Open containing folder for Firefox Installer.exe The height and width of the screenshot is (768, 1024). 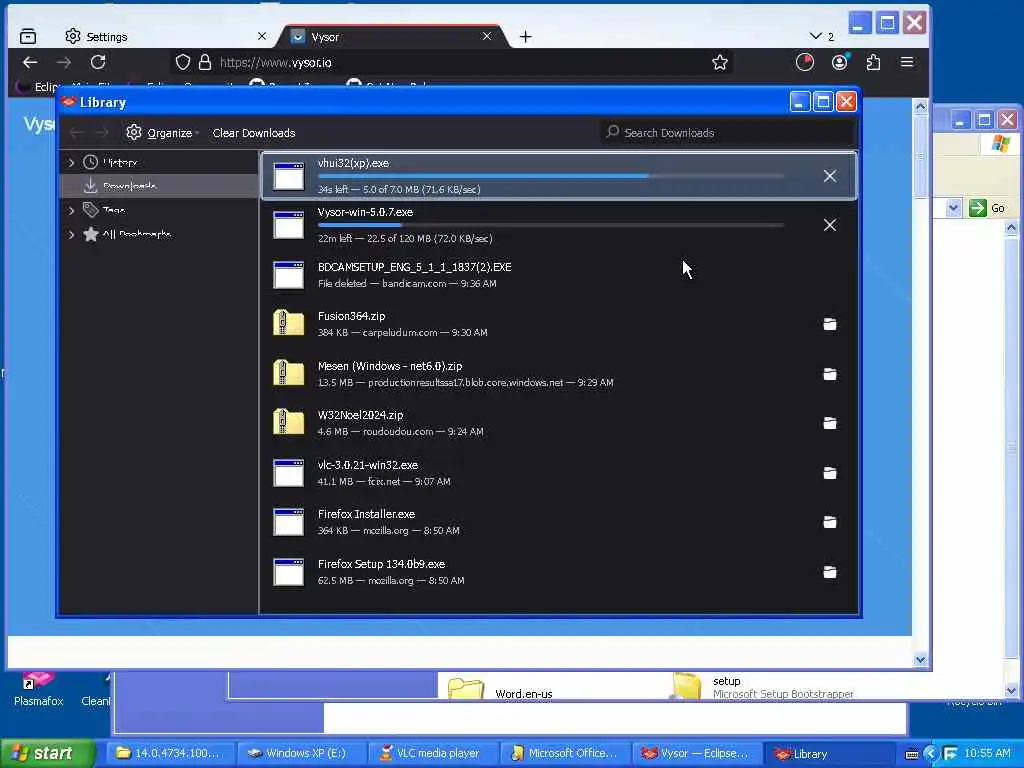(x=829, y=522)
